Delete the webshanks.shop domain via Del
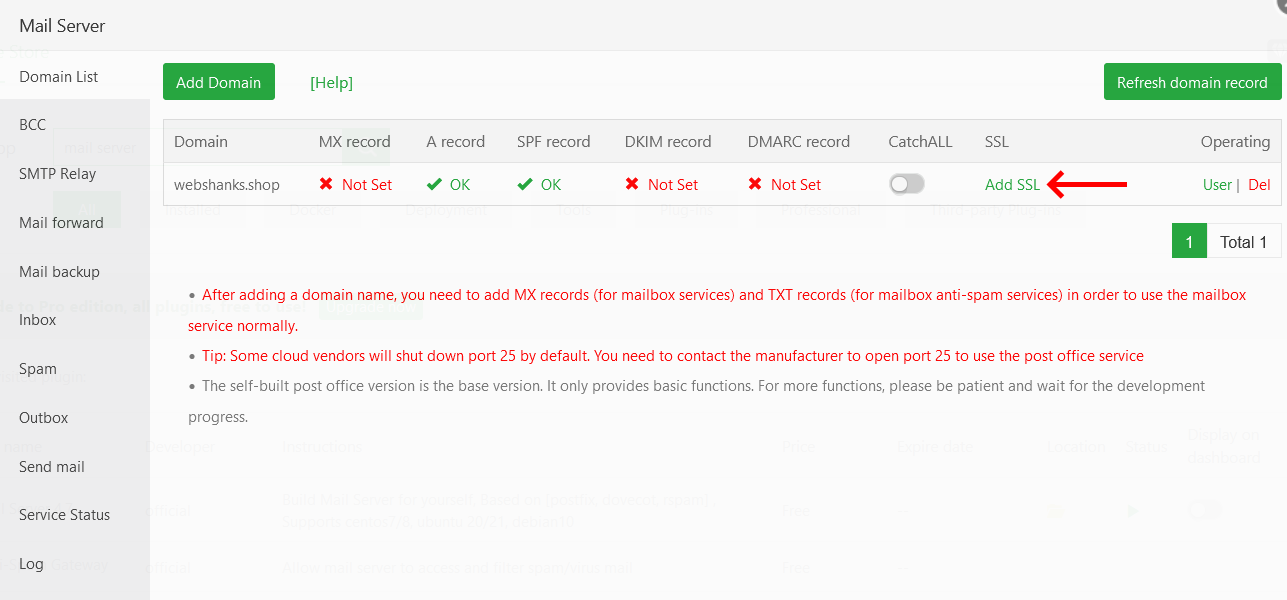1287x600 pixels. click(x=1259, y=185)
